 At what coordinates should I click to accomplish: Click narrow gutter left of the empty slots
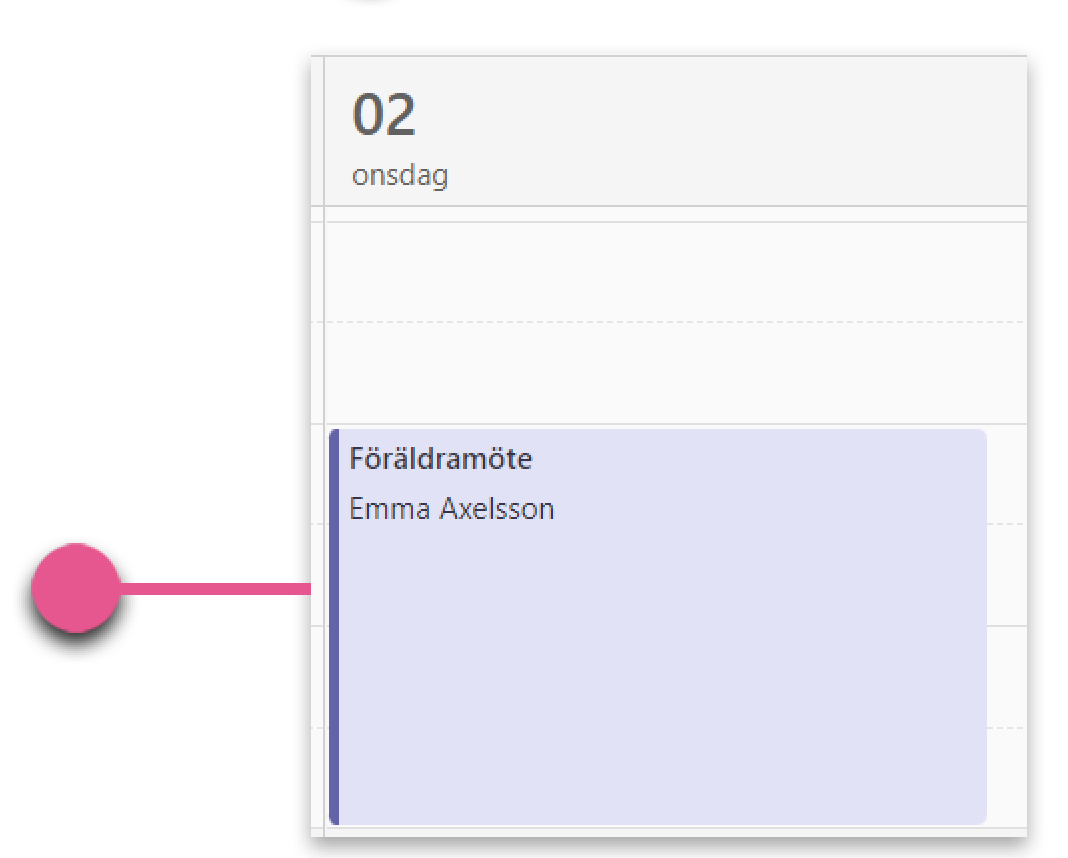coord(318,322)
